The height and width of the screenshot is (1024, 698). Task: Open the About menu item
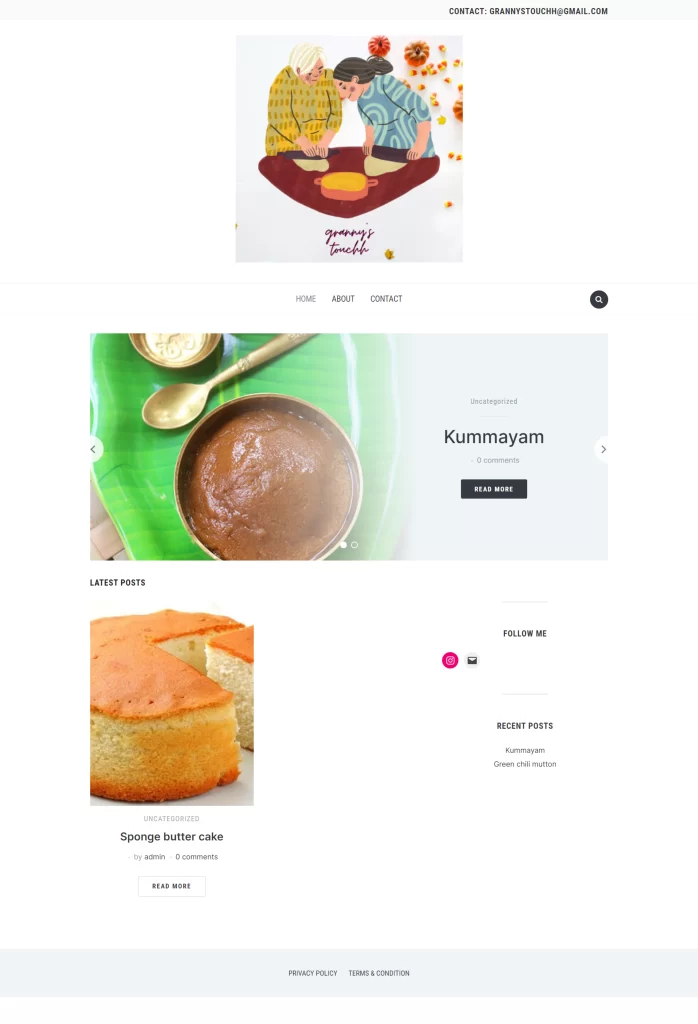pyautogui.click(x=343, y=299)
